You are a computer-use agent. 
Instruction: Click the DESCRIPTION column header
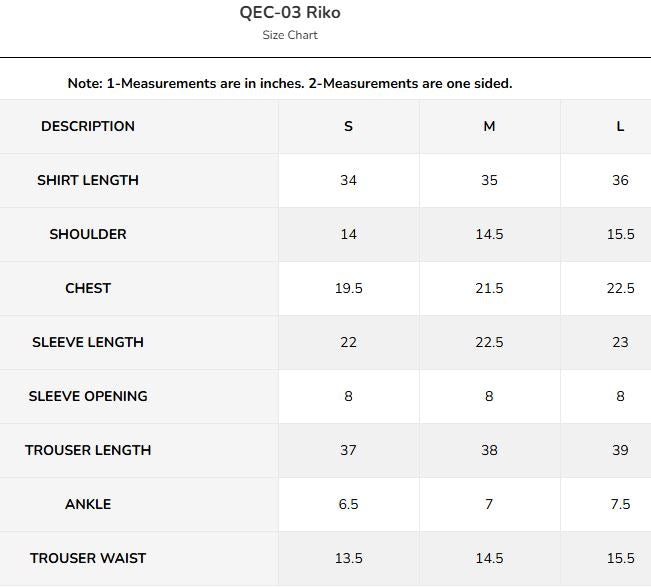click(x=88, y=126)
